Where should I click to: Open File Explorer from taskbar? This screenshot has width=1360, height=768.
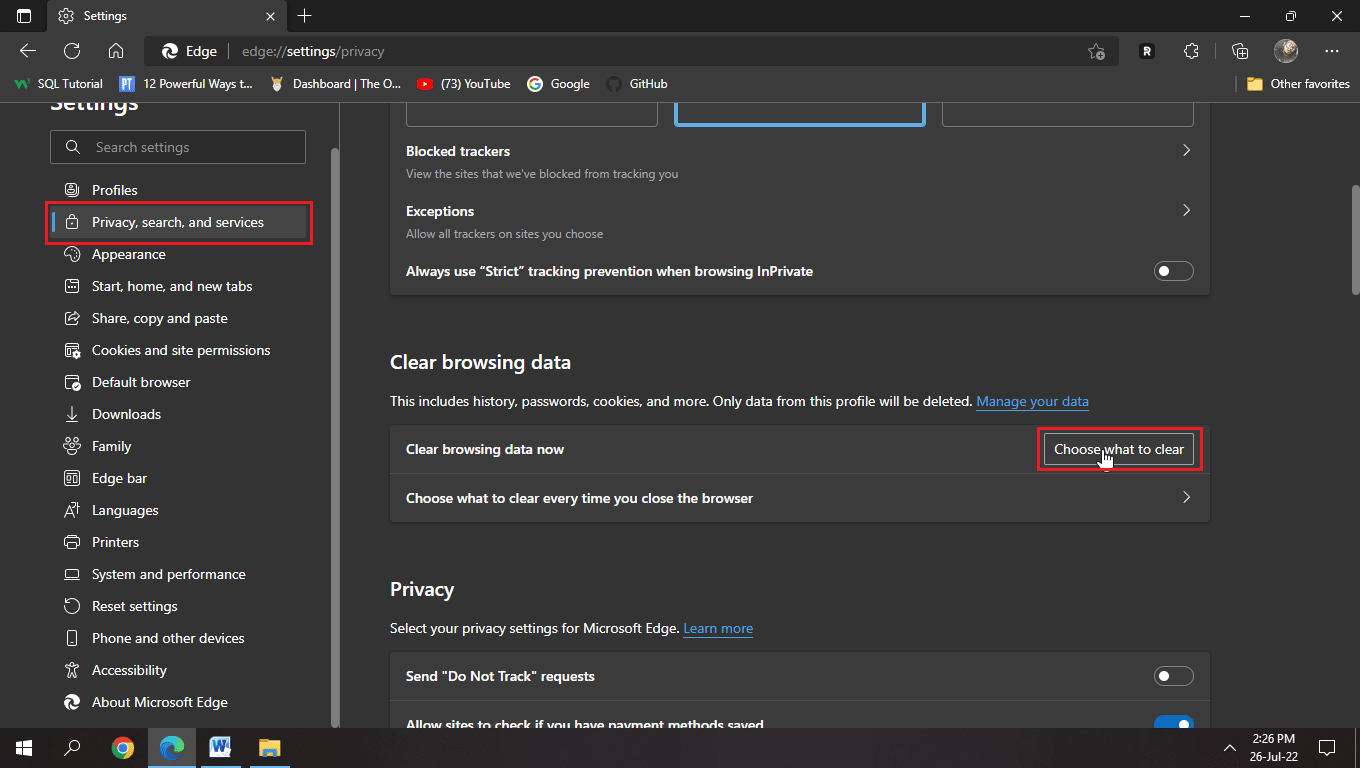(270, 747)
